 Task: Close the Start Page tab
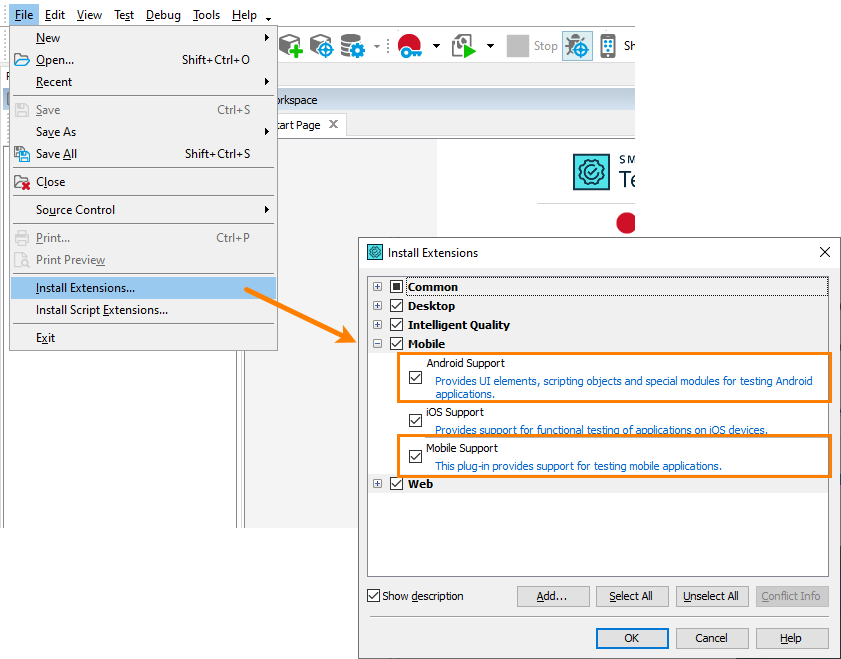point(334,125)
